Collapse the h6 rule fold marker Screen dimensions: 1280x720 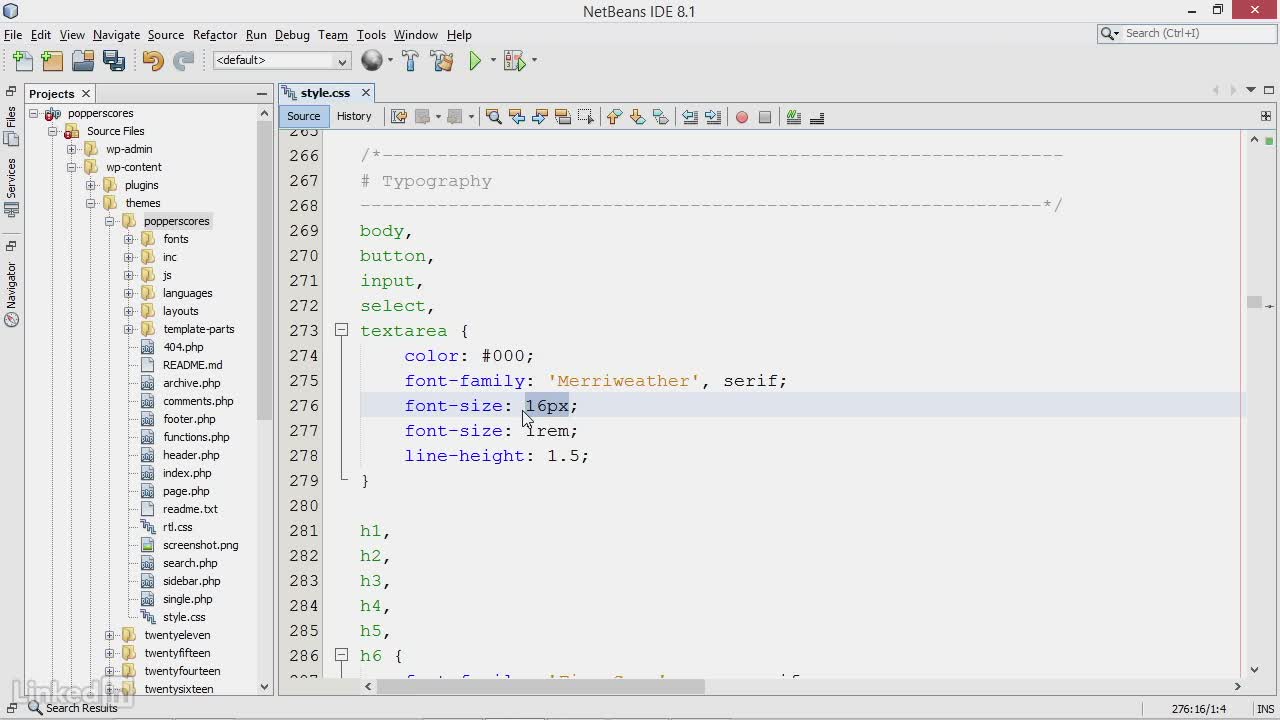click(x=341, y=655)
